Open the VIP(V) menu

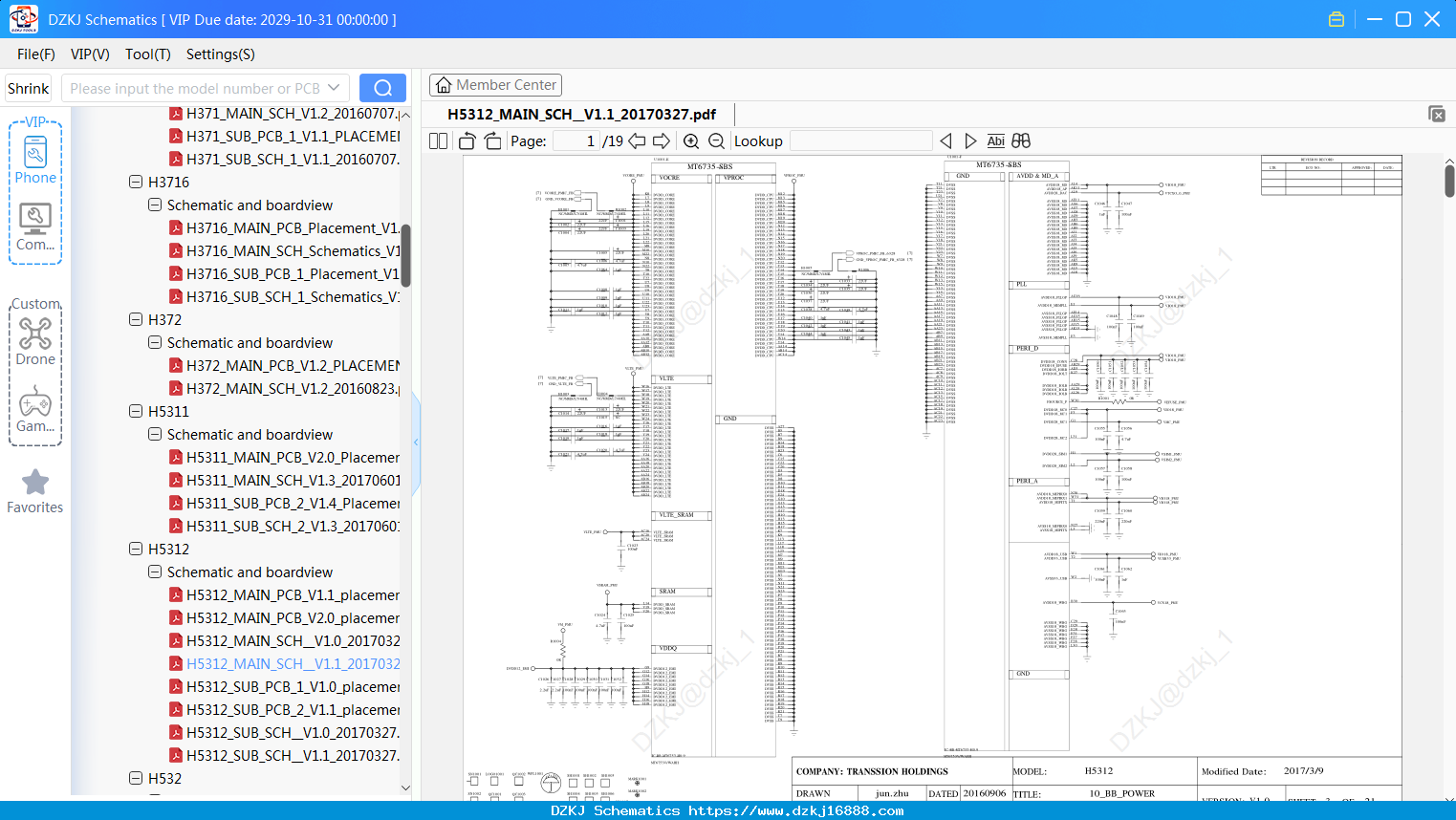90,54
